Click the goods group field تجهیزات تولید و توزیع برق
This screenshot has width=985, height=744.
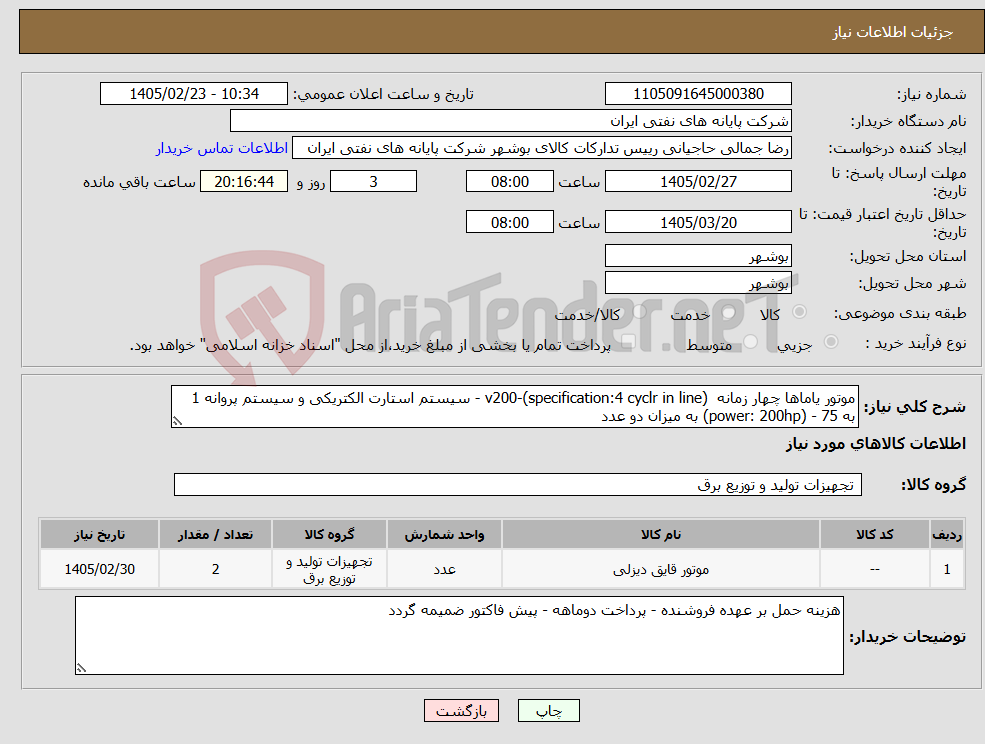coord(518,484)
